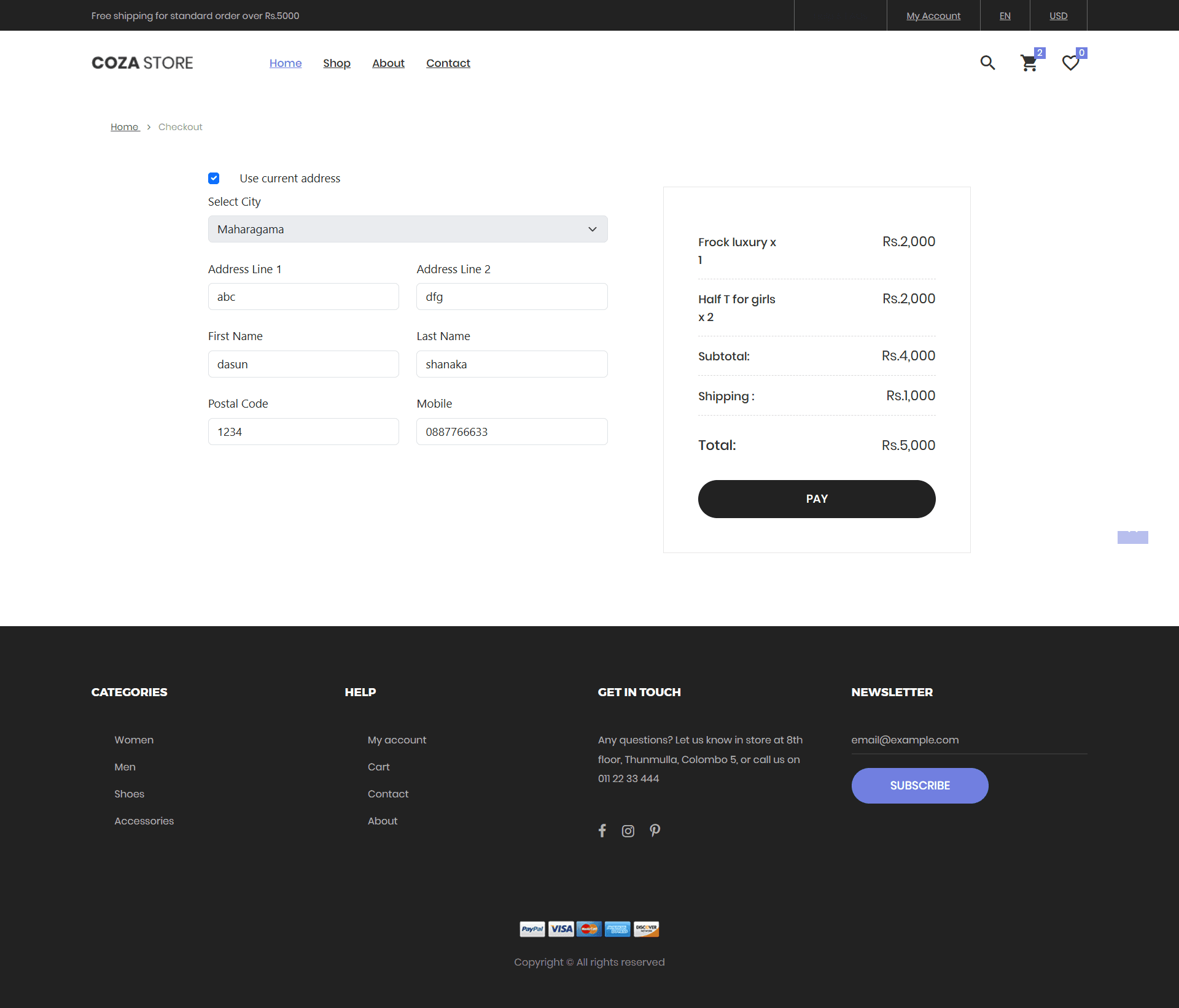Screen dimensions: 1179x1008
Task: Visit the Pinterest icon in footer
Action: [655, 831]
